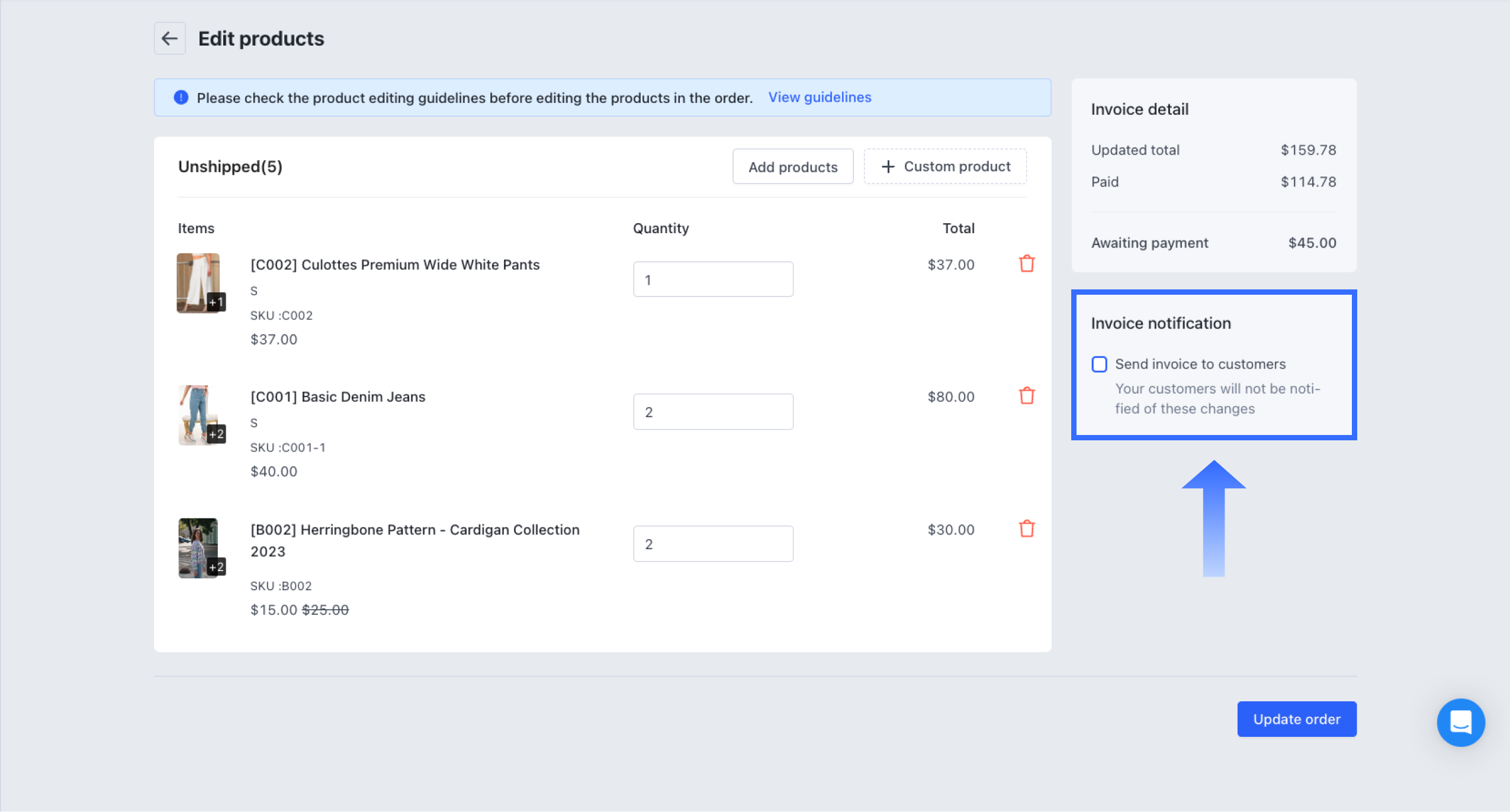Click the plus icon on the Custom product button
Screen dimensions: 1510x812
(x=888, y=167)
